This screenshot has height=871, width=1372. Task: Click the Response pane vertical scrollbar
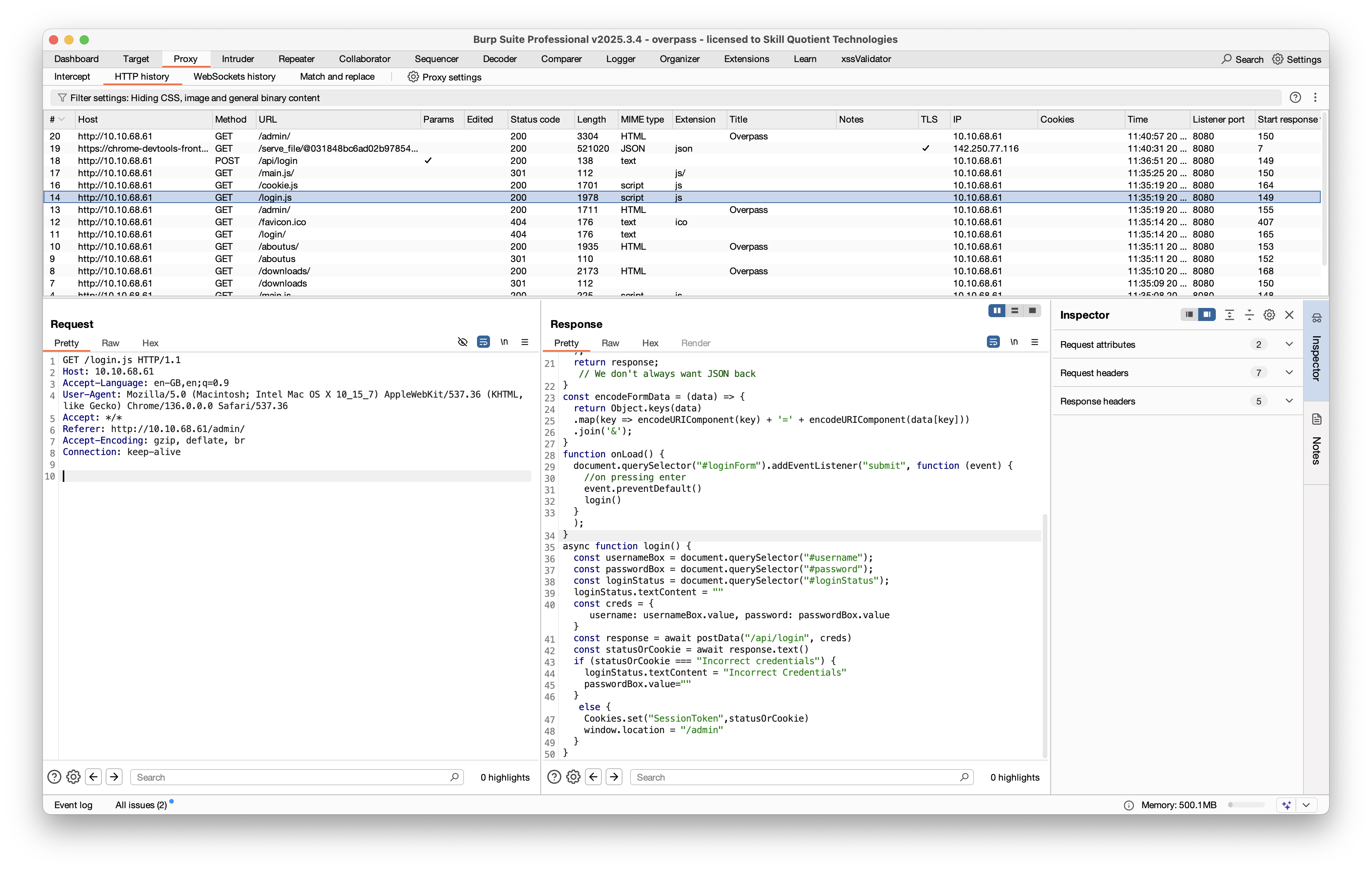point(1045,635)
